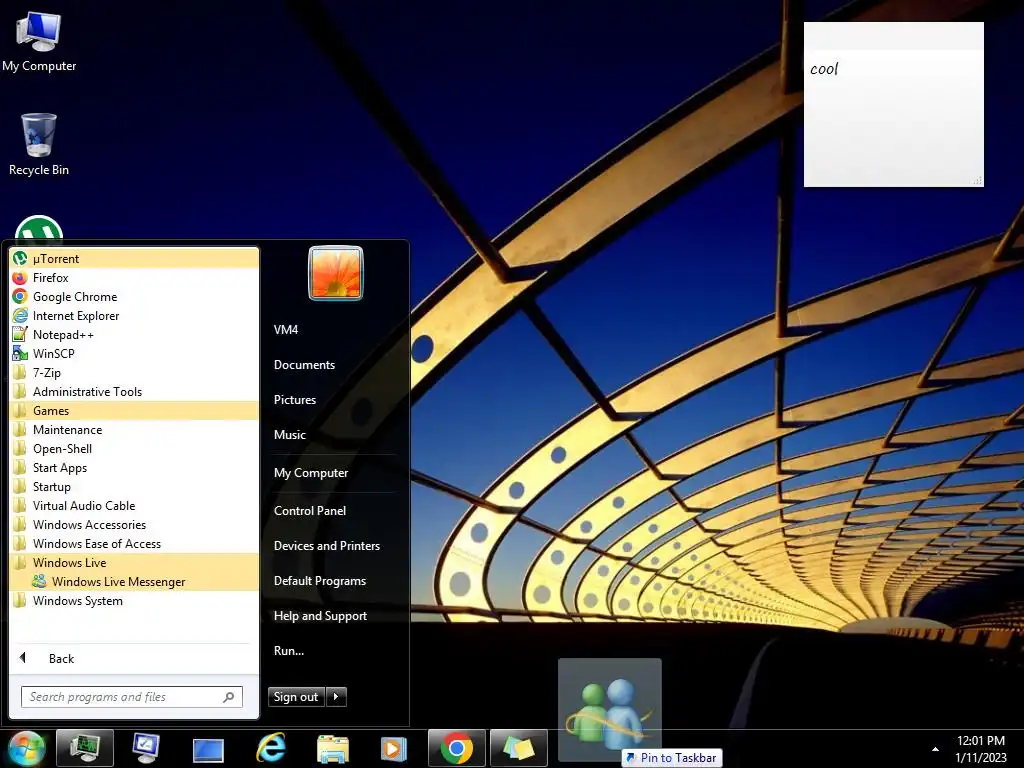Collapse the Windows Live folder

pyautogui.click(x=135, y=562)
